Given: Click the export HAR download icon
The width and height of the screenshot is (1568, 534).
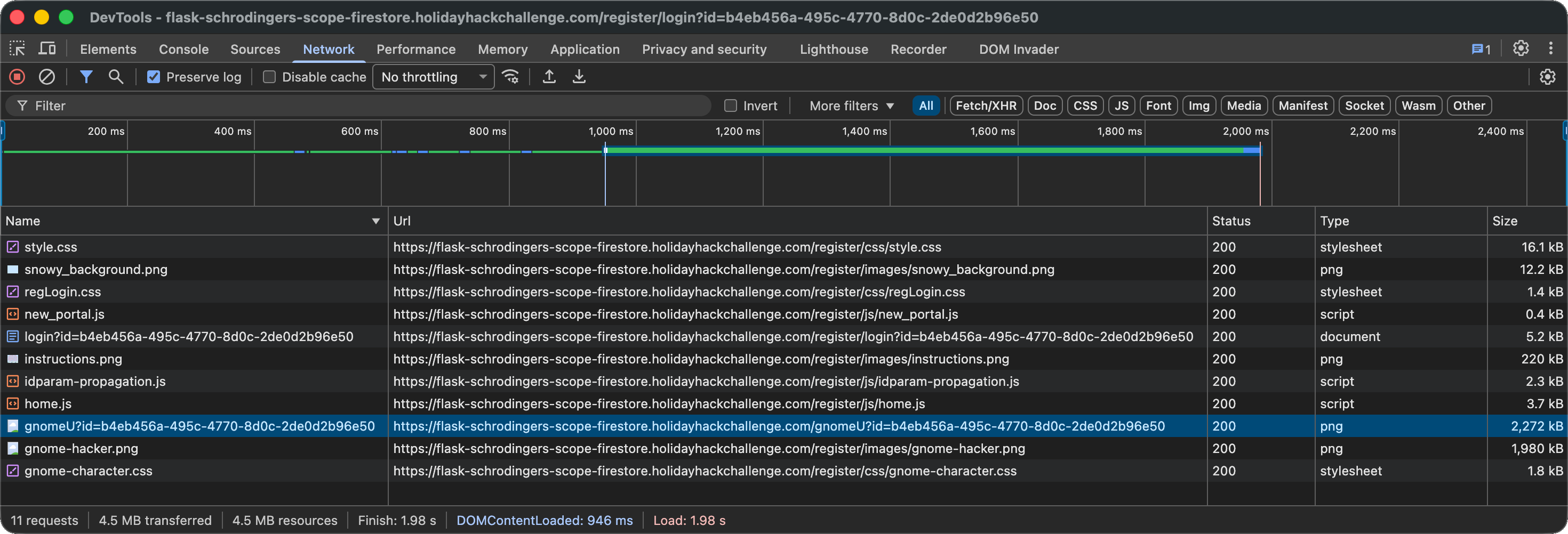Looking at the screenshot, I should pos(579,77).
